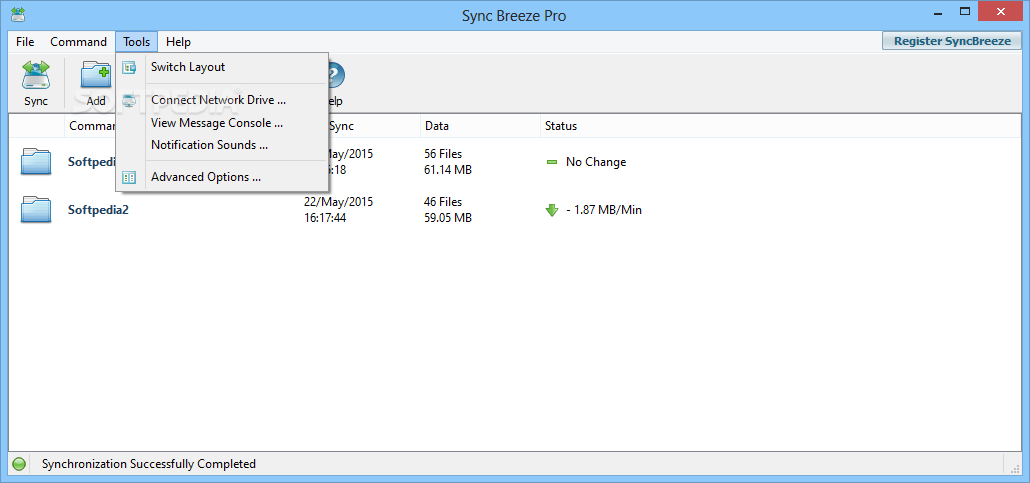Click the 61.14 MB data size
Image resolution: width=1030 pixels, height=483 pixels.
click(x=448, y=170)
